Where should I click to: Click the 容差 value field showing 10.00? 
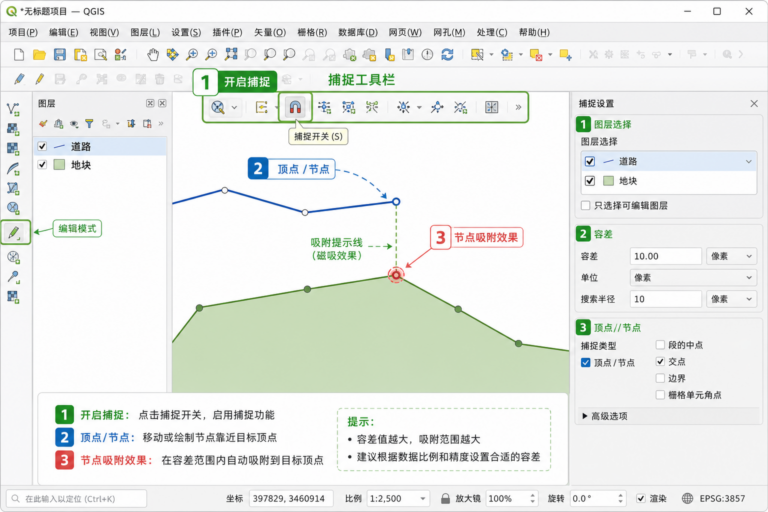pyautogui.click(x=666, y=256)
